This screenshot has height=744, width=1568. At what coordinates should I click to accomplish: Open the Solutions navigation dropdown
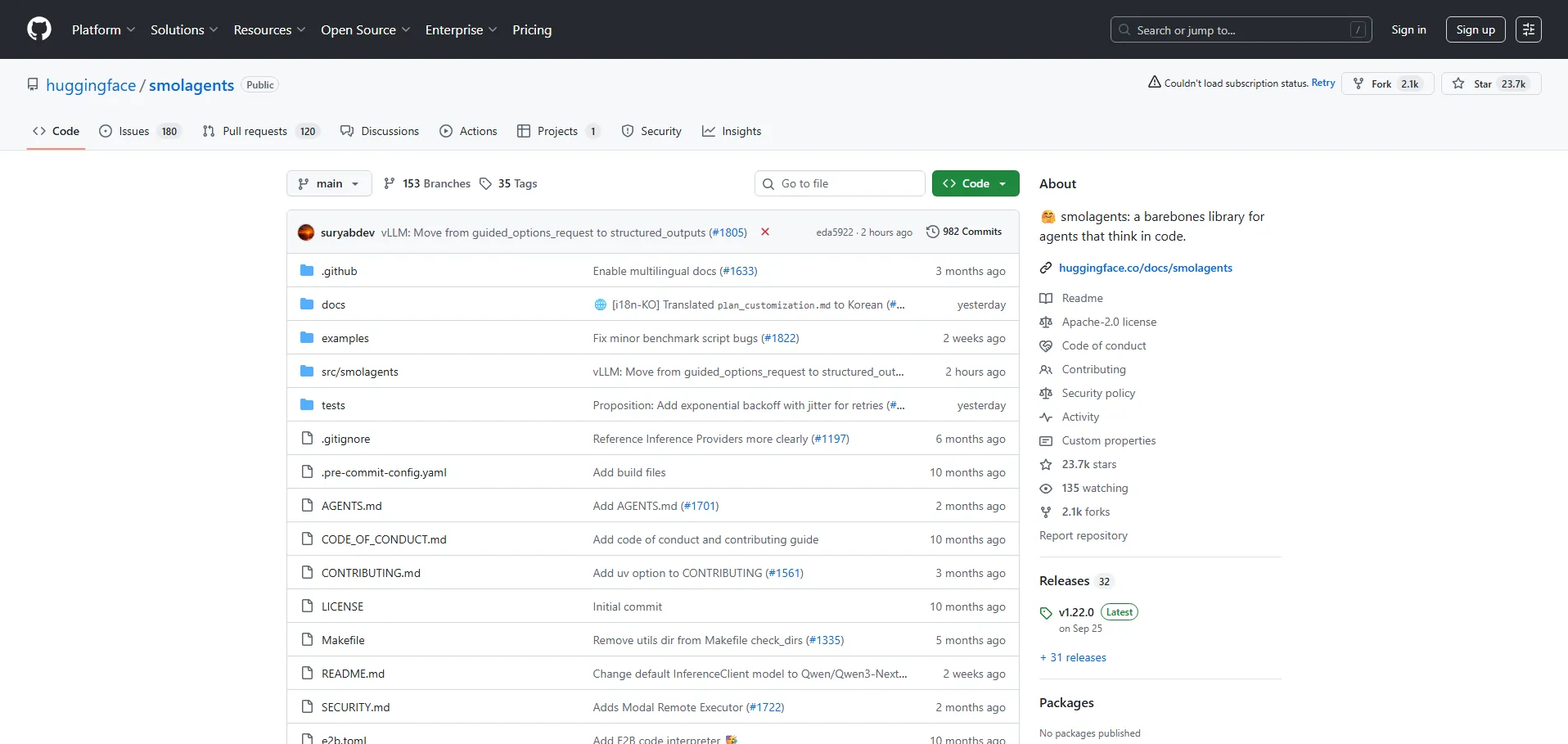[183, 29]
